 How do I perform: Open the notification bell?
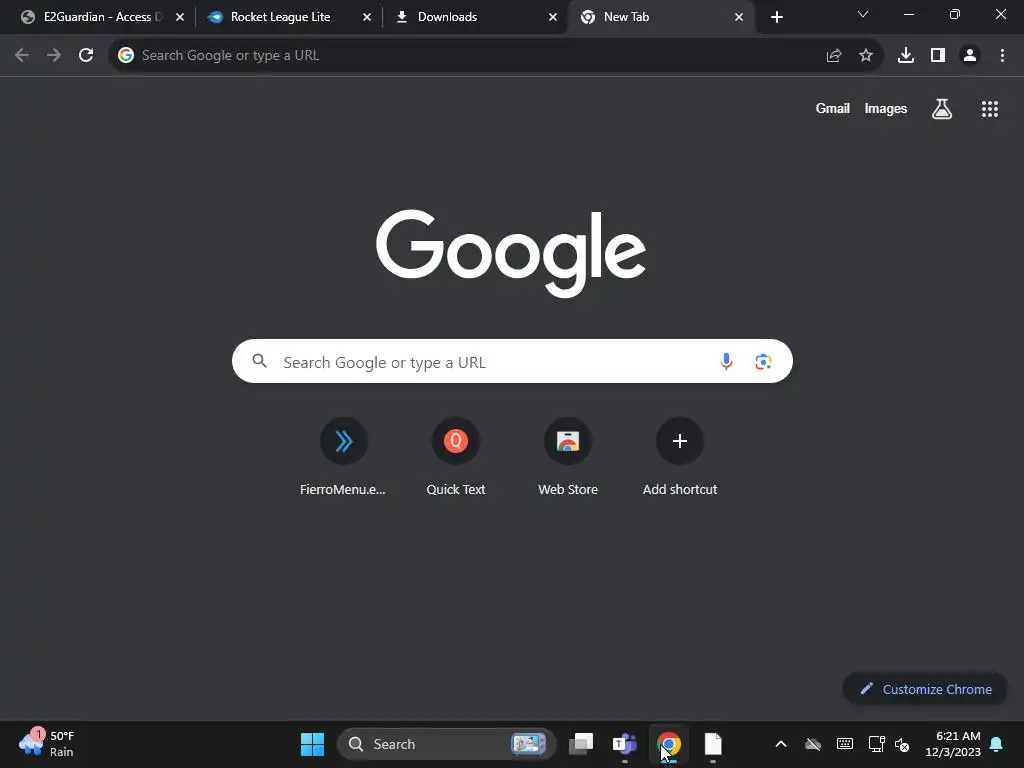[x=997, y=744]
